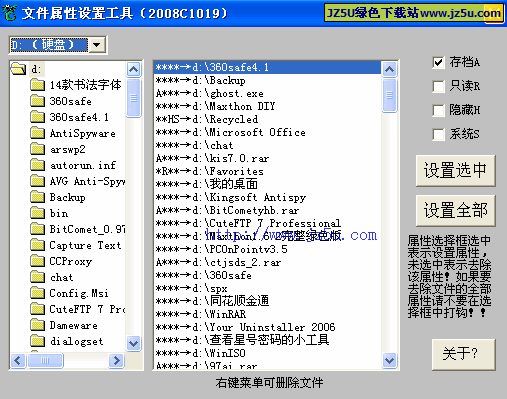
Task: Click 设置选中 button
Action: (455, 170)
